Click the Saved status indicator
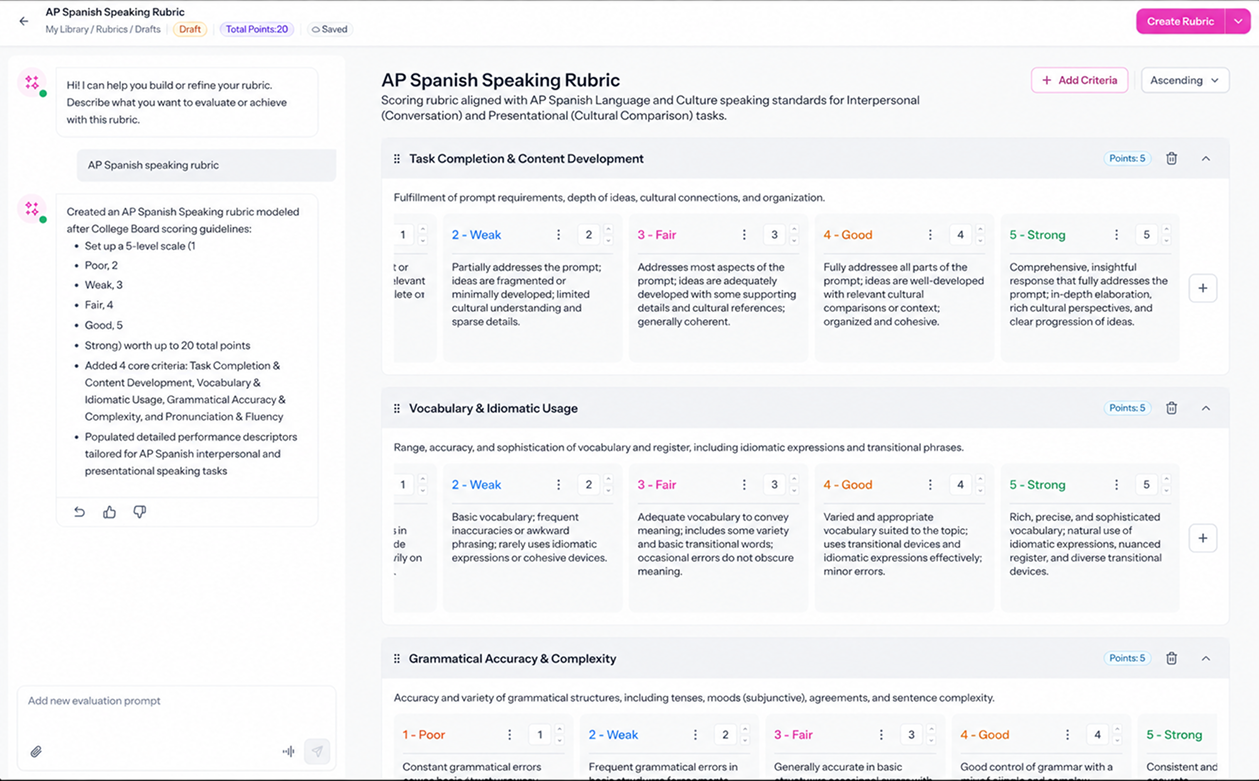Viewport: 1259px width, 781px height. [x=329, y=29]
